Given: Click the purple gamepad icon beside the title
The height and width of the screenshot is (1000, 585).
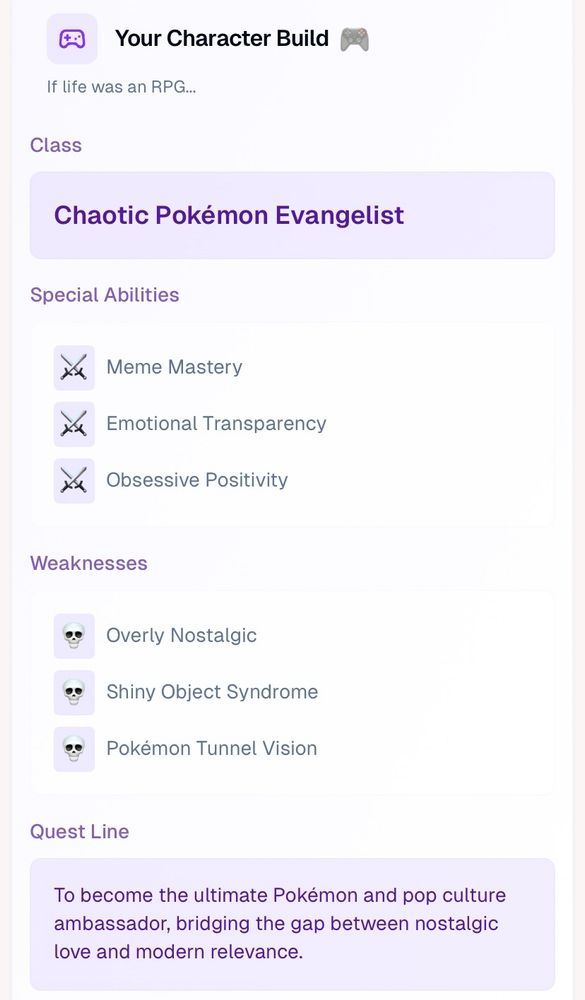Looking at the screenshot, I should pyautogui.click(x=72, y=39).
